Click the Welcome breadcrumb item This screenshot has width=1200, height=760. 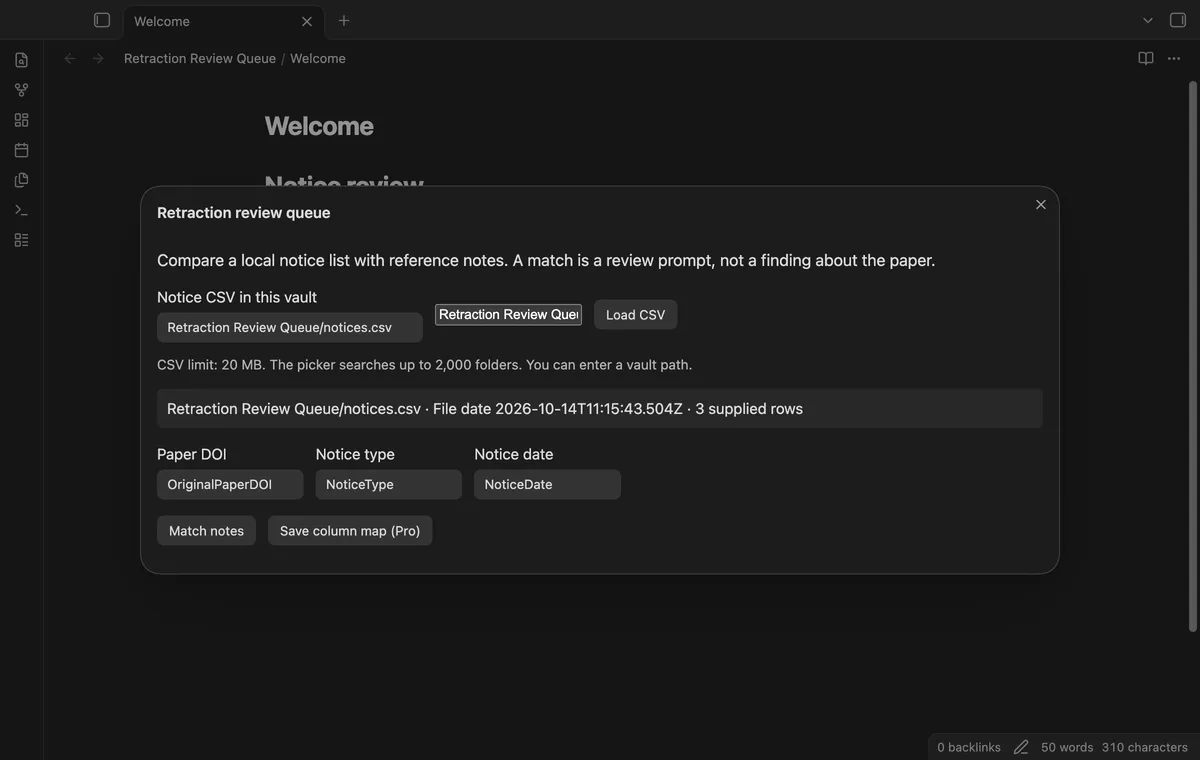[x=318, y=58]
